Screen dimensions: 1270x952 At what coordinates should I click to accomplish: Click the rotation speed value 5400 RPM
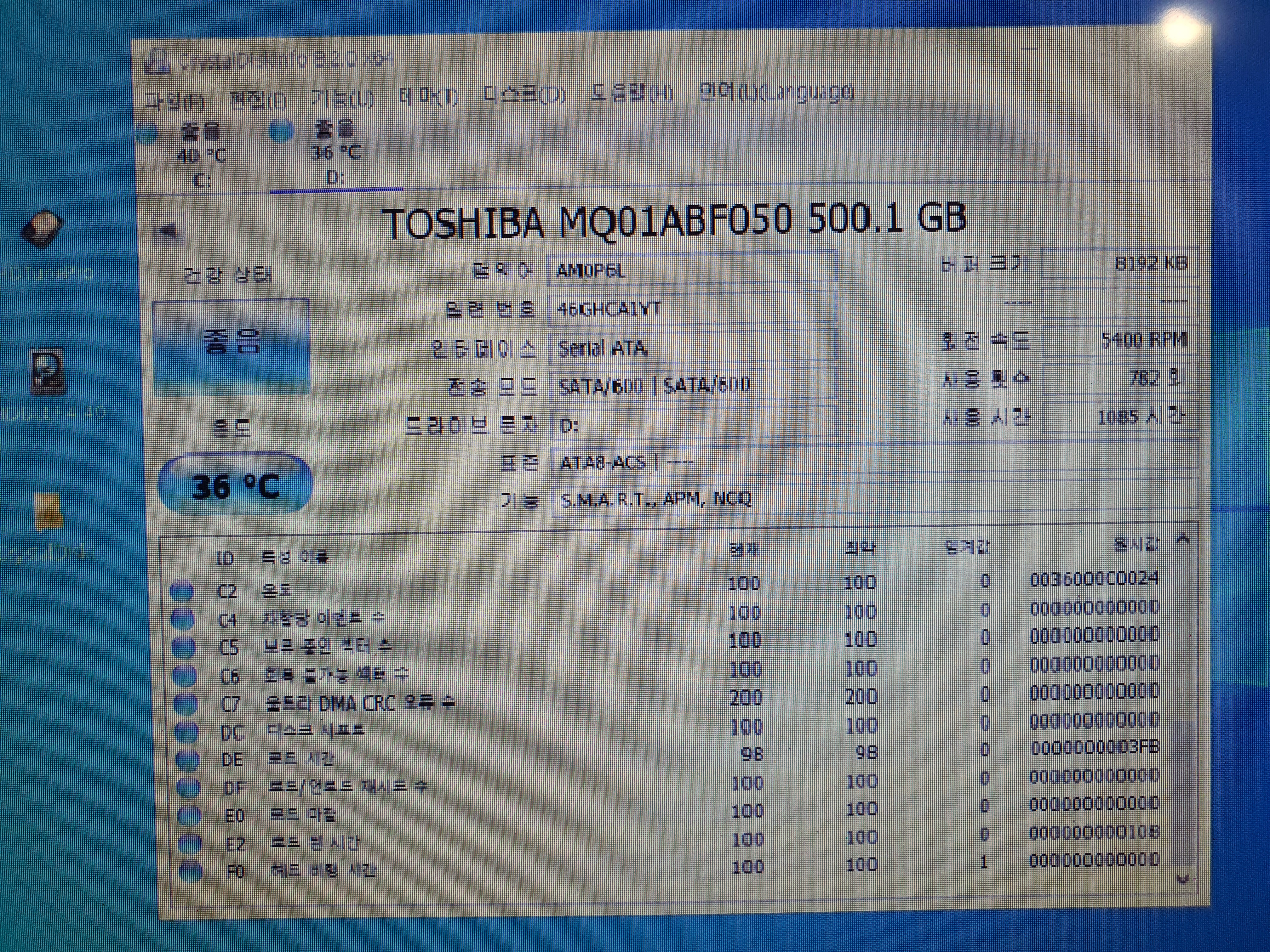[x=1119, y=341]
